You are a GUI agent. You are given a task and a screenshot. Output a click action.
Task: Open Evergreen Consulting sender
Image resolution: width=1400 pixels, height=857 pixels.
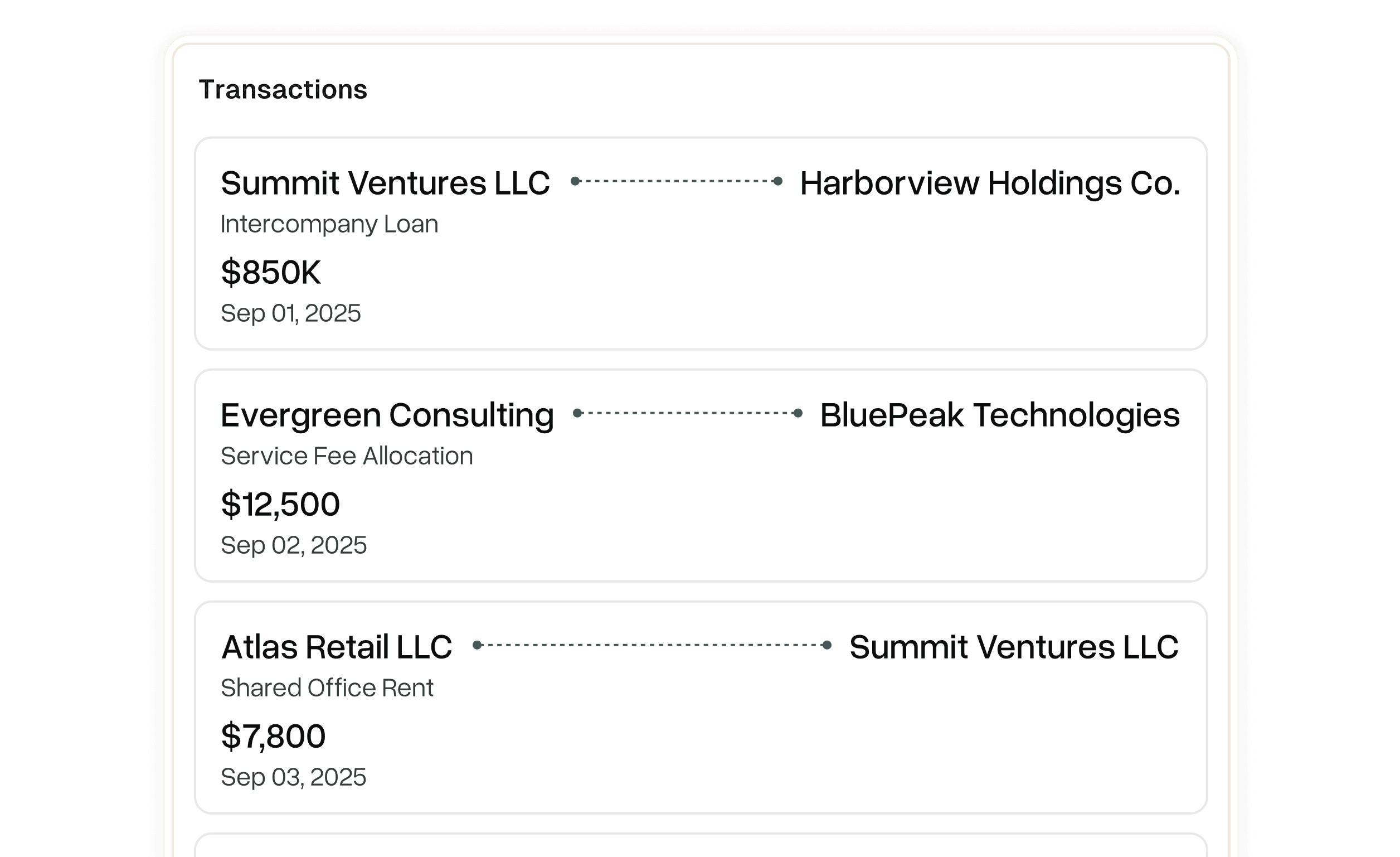tap(387, 415)
